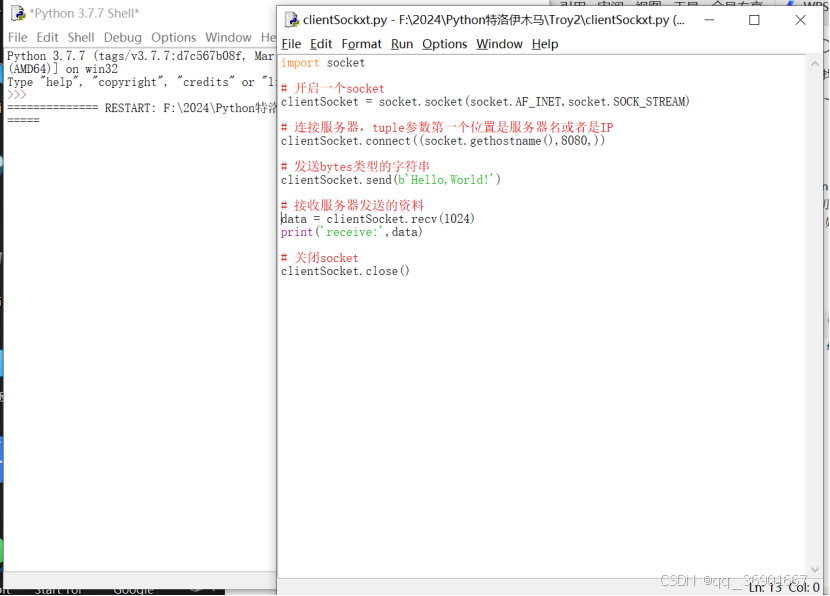This screenshot has height=596, width=830.
Task: Click the blue app icon on the left edge
Action: [x=3, y=460]
